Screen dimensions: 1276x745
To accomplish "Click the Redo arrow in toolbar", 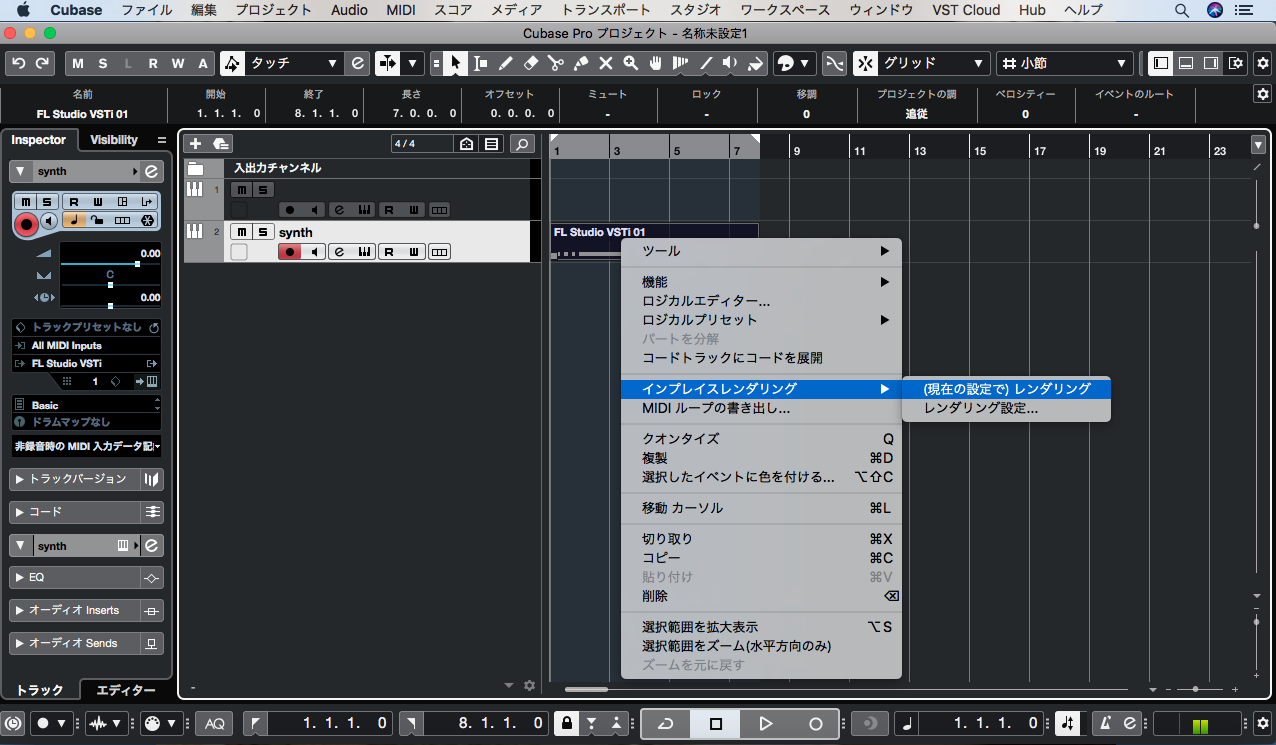I will (42, 63).
